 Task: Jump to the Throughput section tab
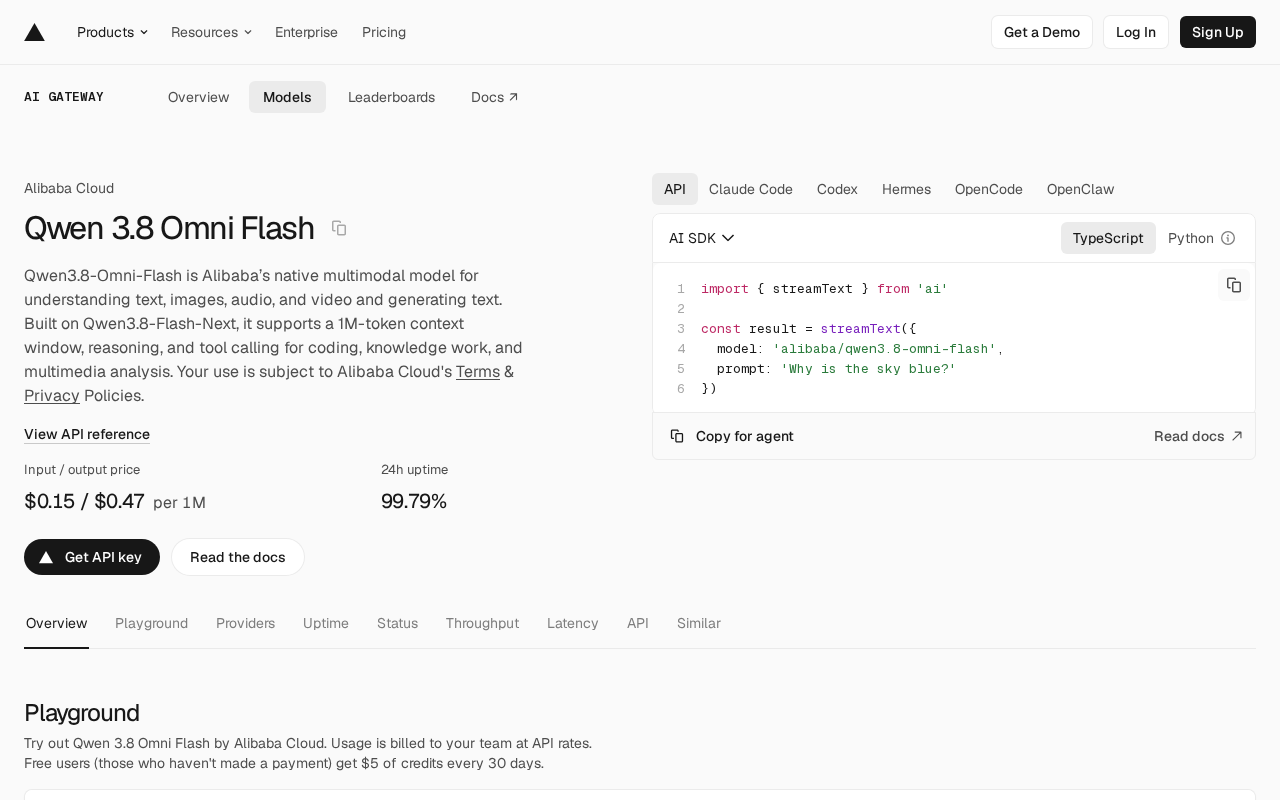pyautogui.click(x=482, y=623)
